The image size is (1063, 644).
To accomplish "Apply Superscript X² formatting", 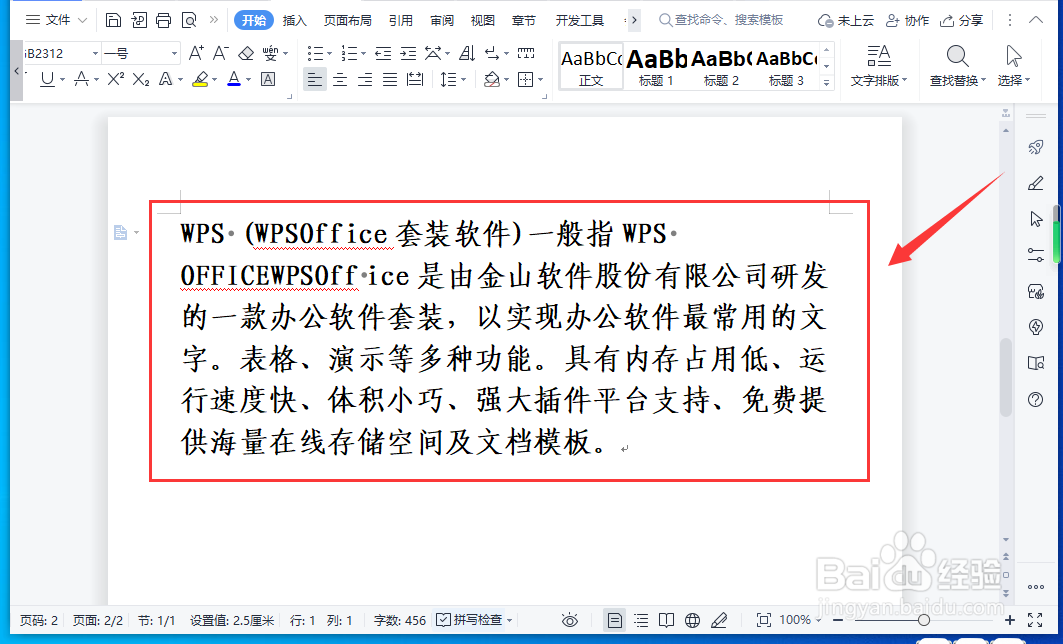I will pos(116,79).
